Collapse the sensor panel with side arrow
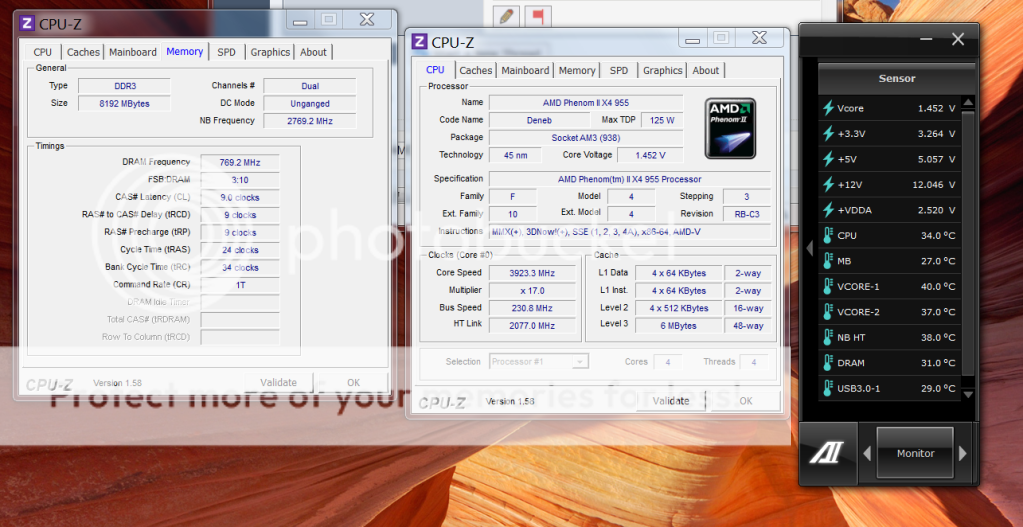This screenshot has width=1023, height=527. pyautogui.click(x=811, y=248)
